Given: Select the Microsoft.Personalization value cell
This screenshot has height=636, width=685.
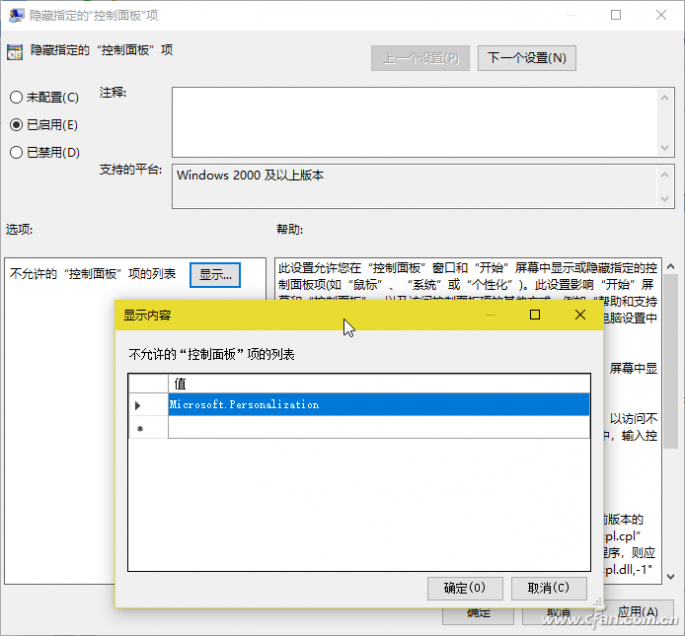Looking at the screenshot, I should (x=378, y=405).
